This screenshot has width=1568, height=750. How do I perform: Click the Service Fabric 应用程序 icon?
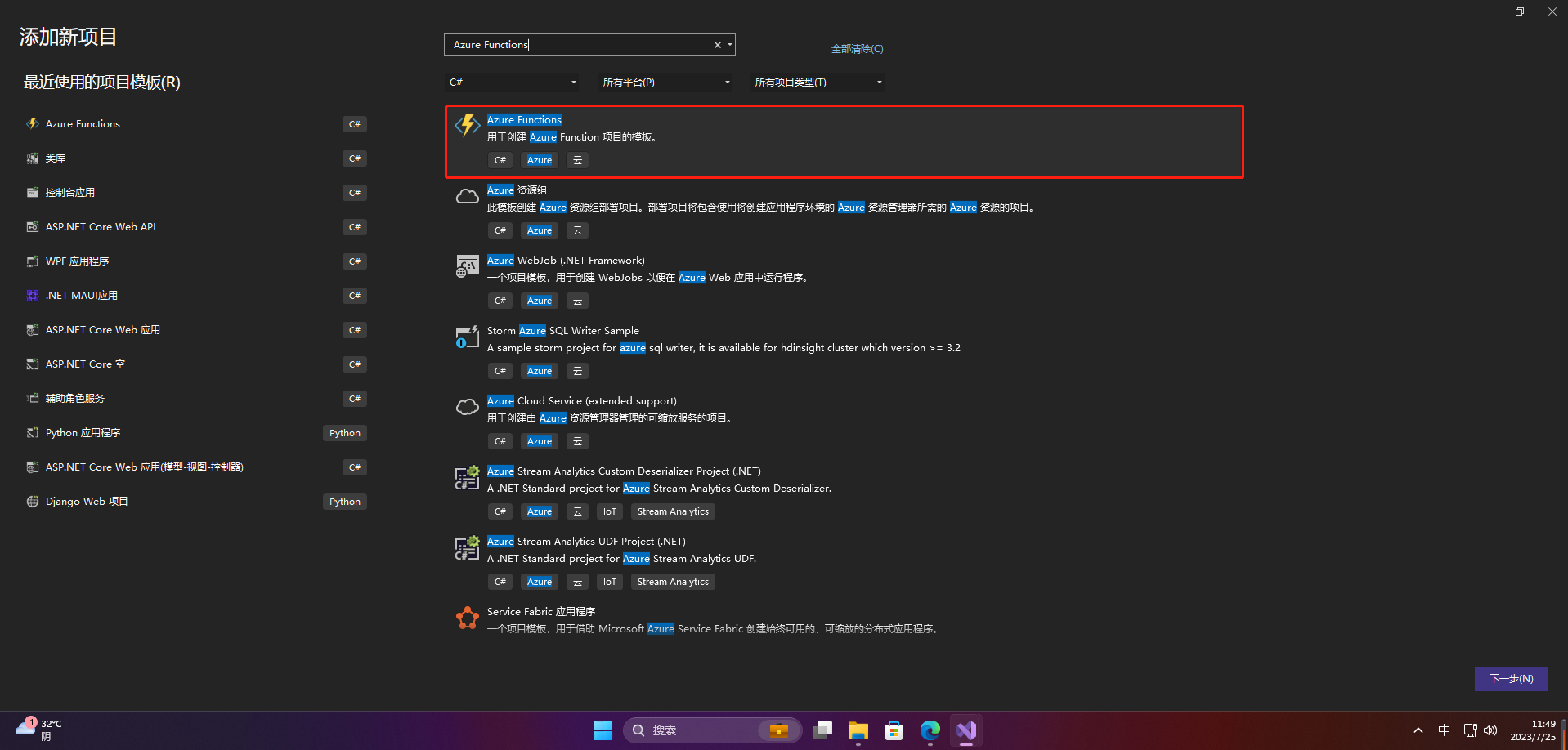coord(468,618)
